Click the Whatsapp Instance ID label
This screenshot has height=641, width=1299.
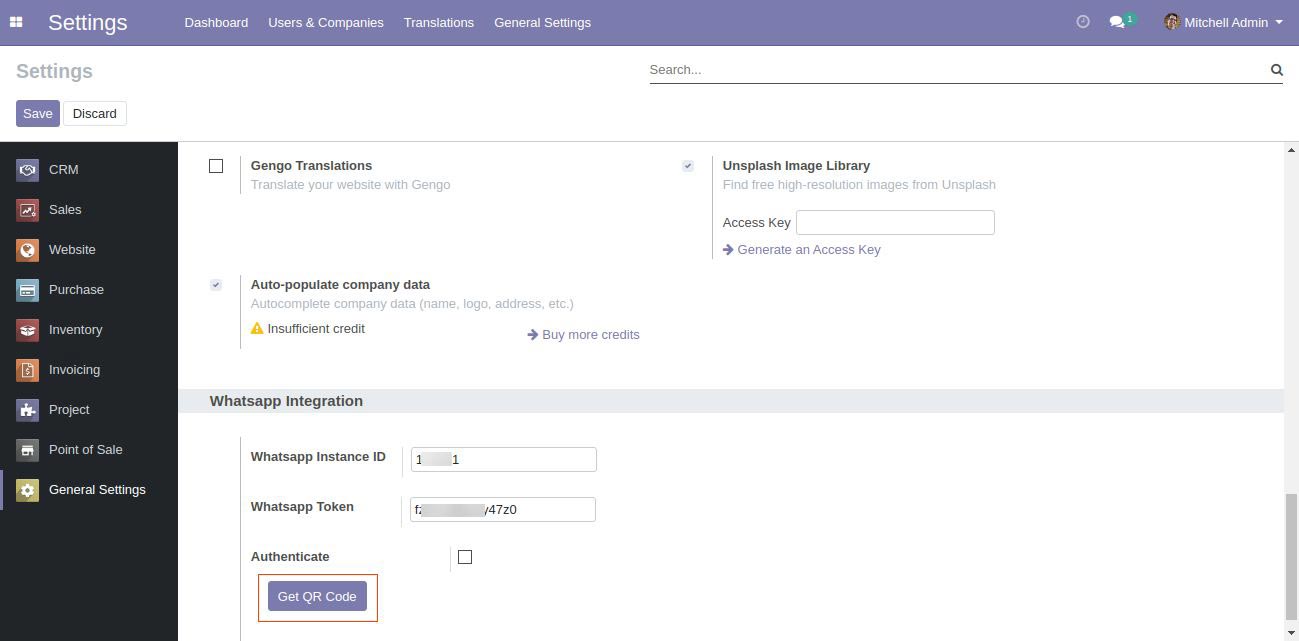(x=318, y=457)
